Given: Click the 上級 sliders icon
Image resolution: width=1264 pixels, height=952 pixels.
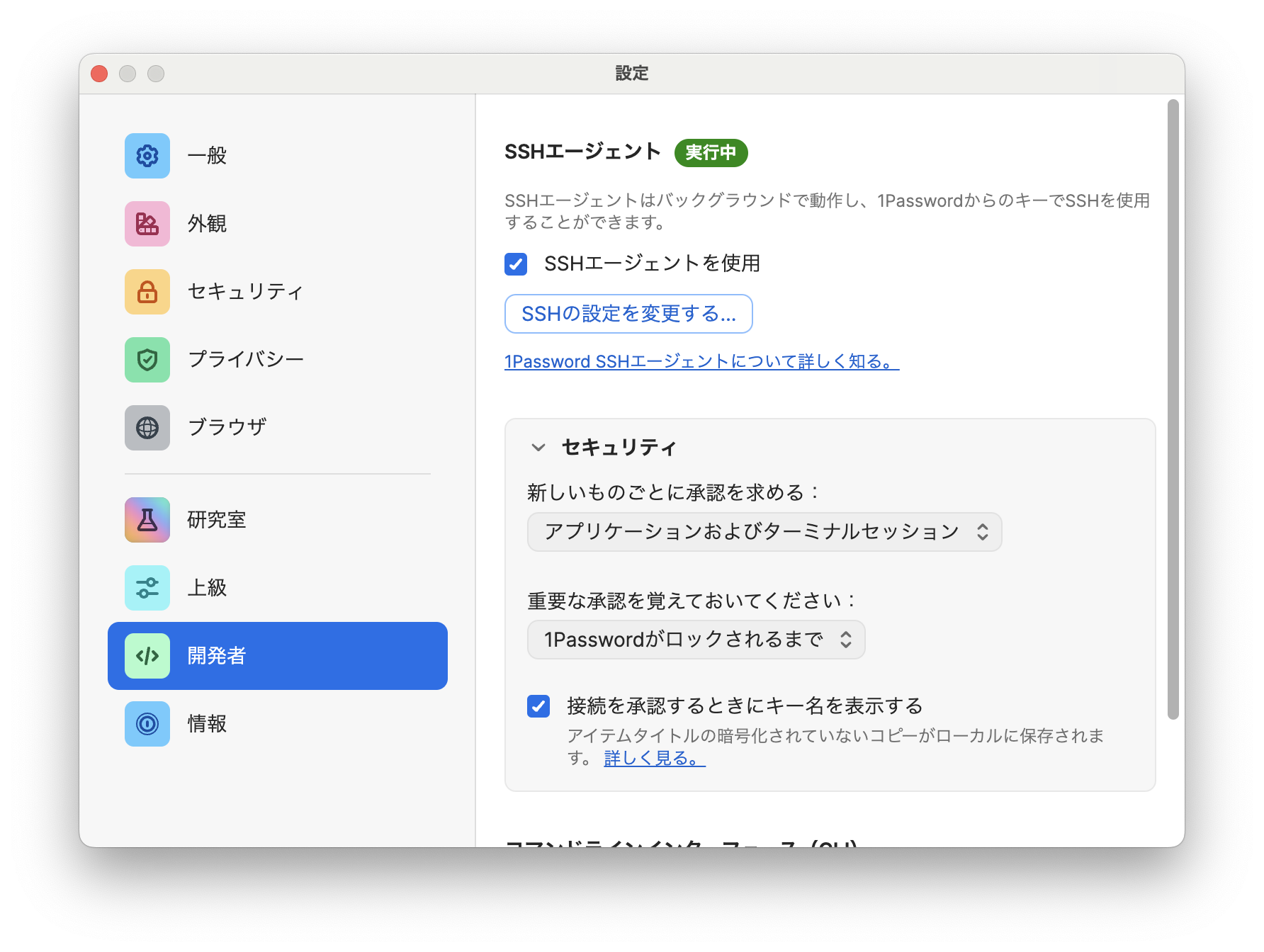Looking at the screenshot, I should coord(147,588).
